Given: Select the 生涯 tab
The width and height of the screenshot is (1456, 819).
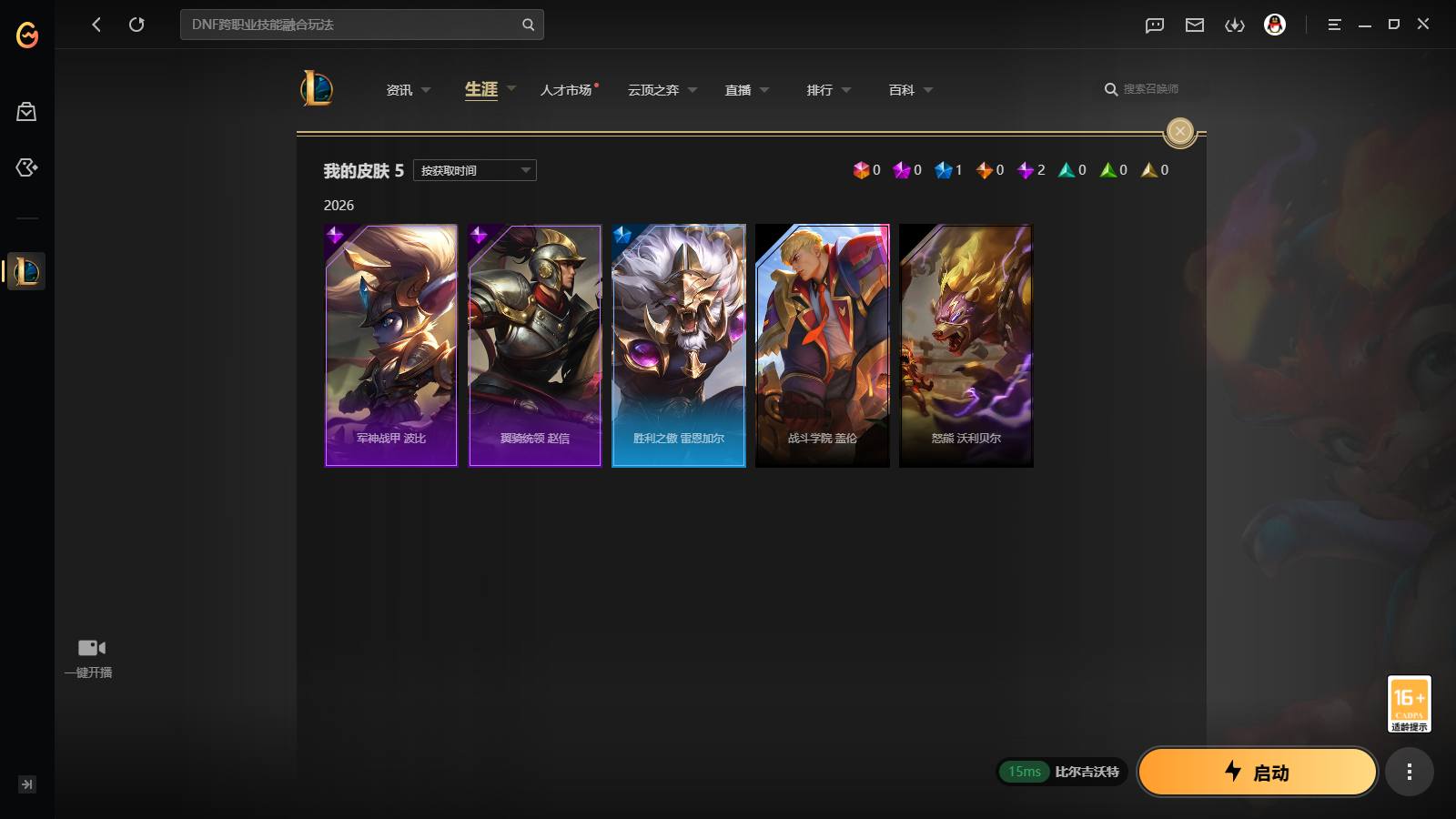Looking at the screenshot, I should pos(481,89).
